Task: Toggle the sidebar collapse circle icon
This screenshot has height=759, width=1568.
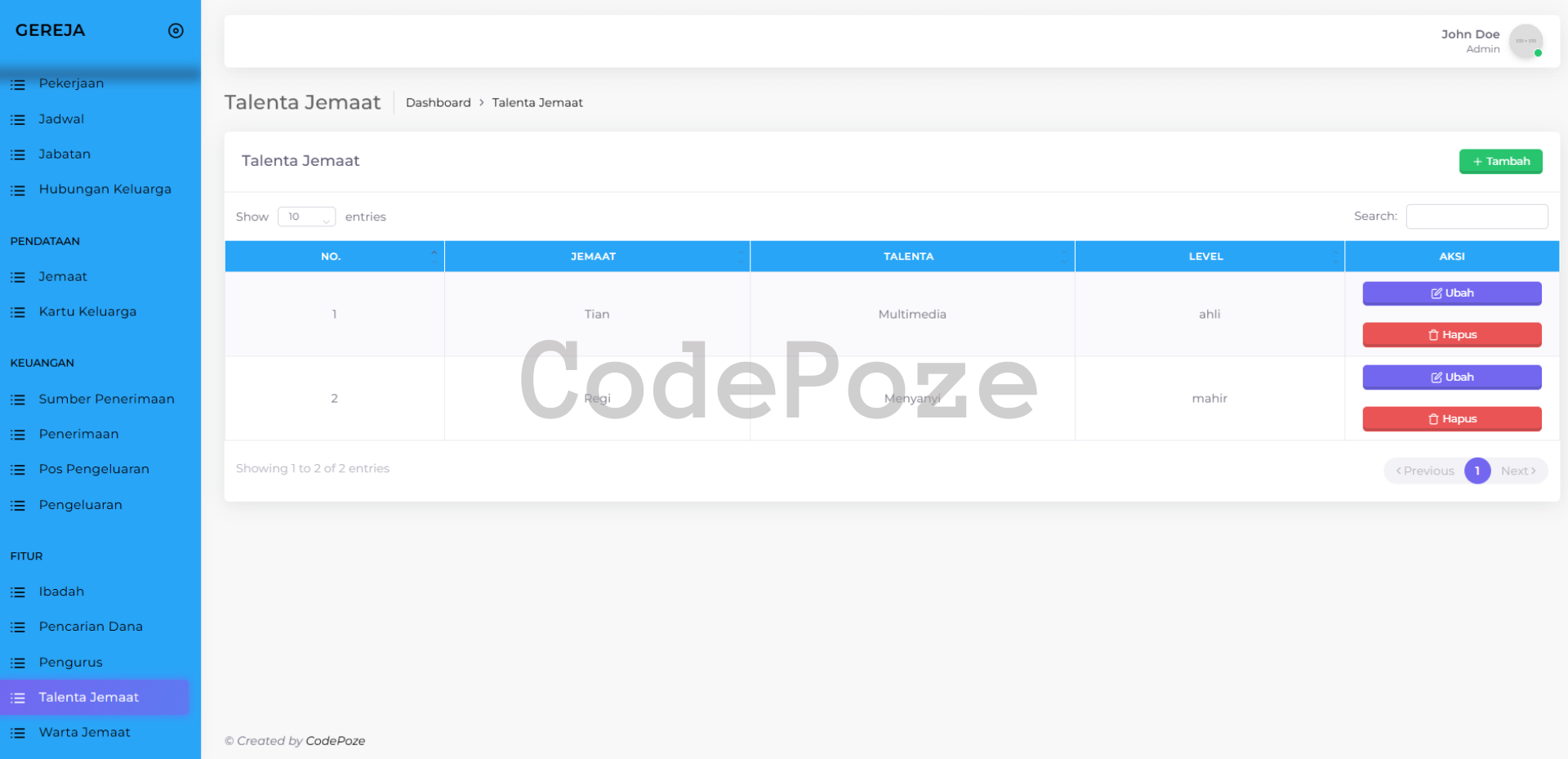Action: click(176, 31)
